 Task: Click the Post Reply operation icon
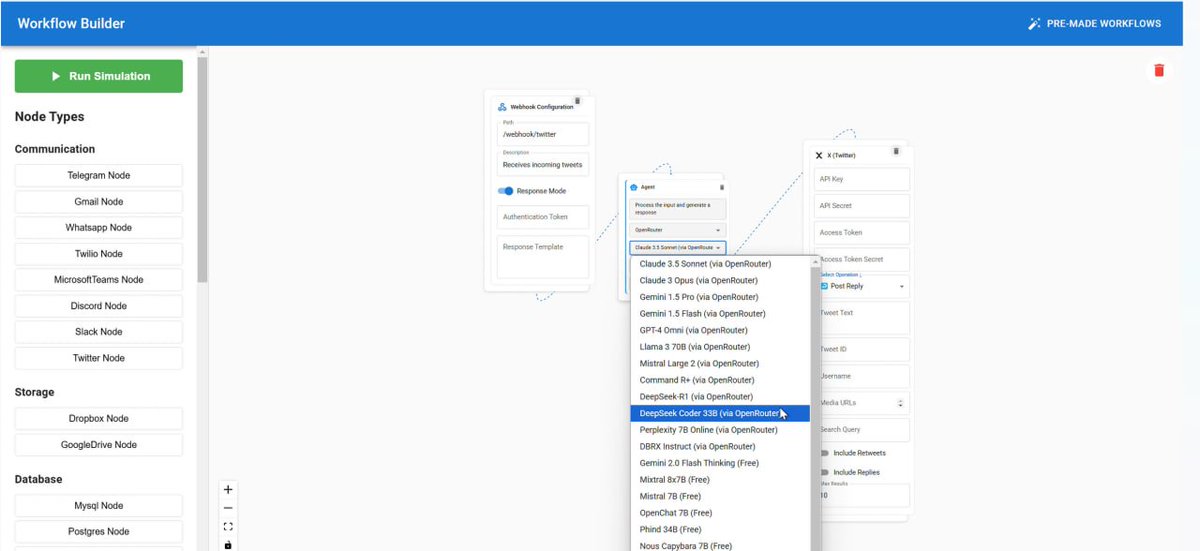pyautogui.click(x=824, y=286)
